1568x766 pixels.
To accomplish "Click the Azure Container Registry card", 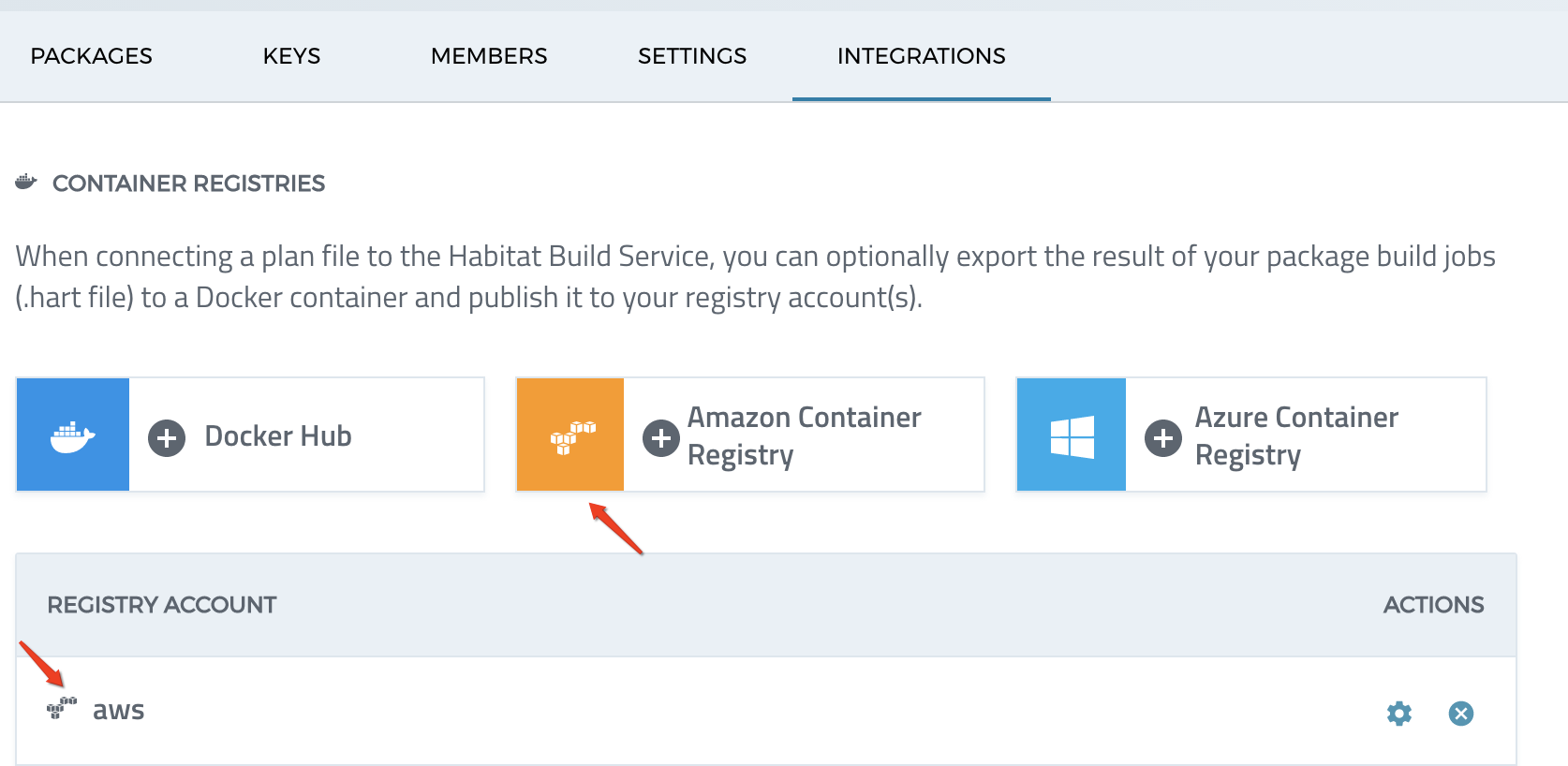I will pyautogui.click(x=1296, y=435).
